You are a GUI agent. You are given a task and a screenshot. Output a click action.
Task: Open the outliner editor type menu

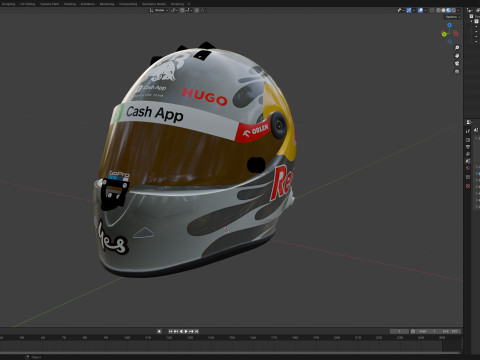(470, 10)
